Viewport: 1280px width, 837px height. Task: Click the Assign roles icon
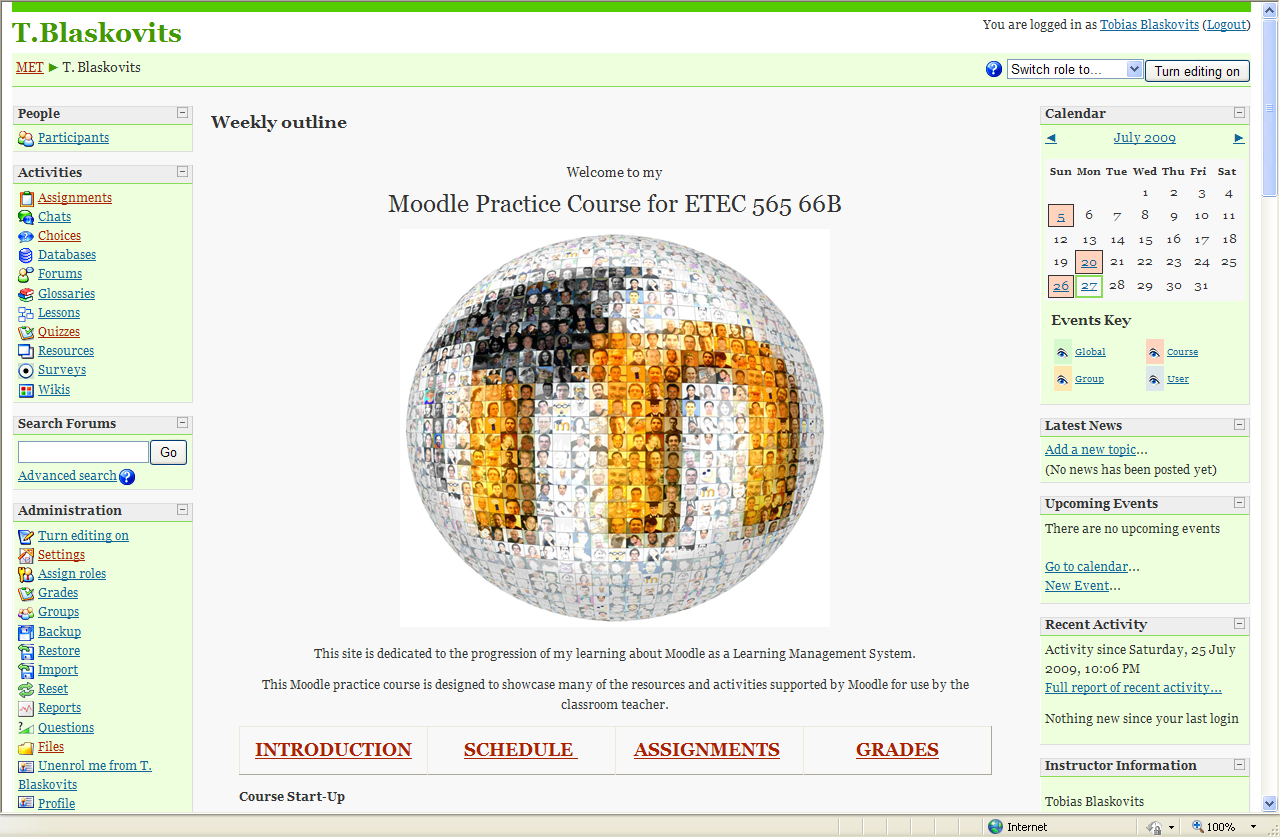(x=26, y=574)
